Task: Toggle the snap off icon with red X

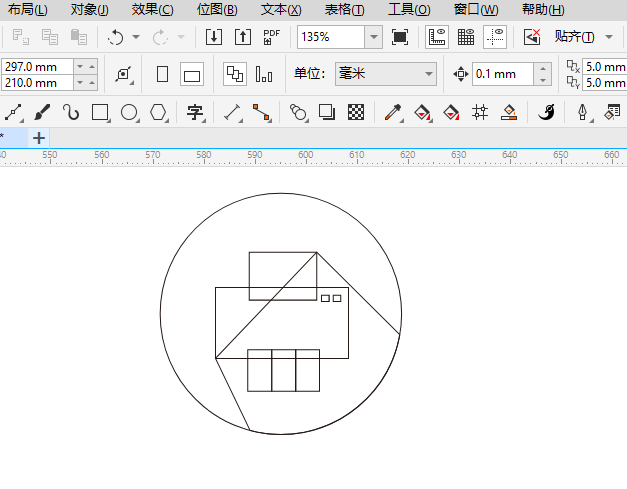Action: [532, 37]
